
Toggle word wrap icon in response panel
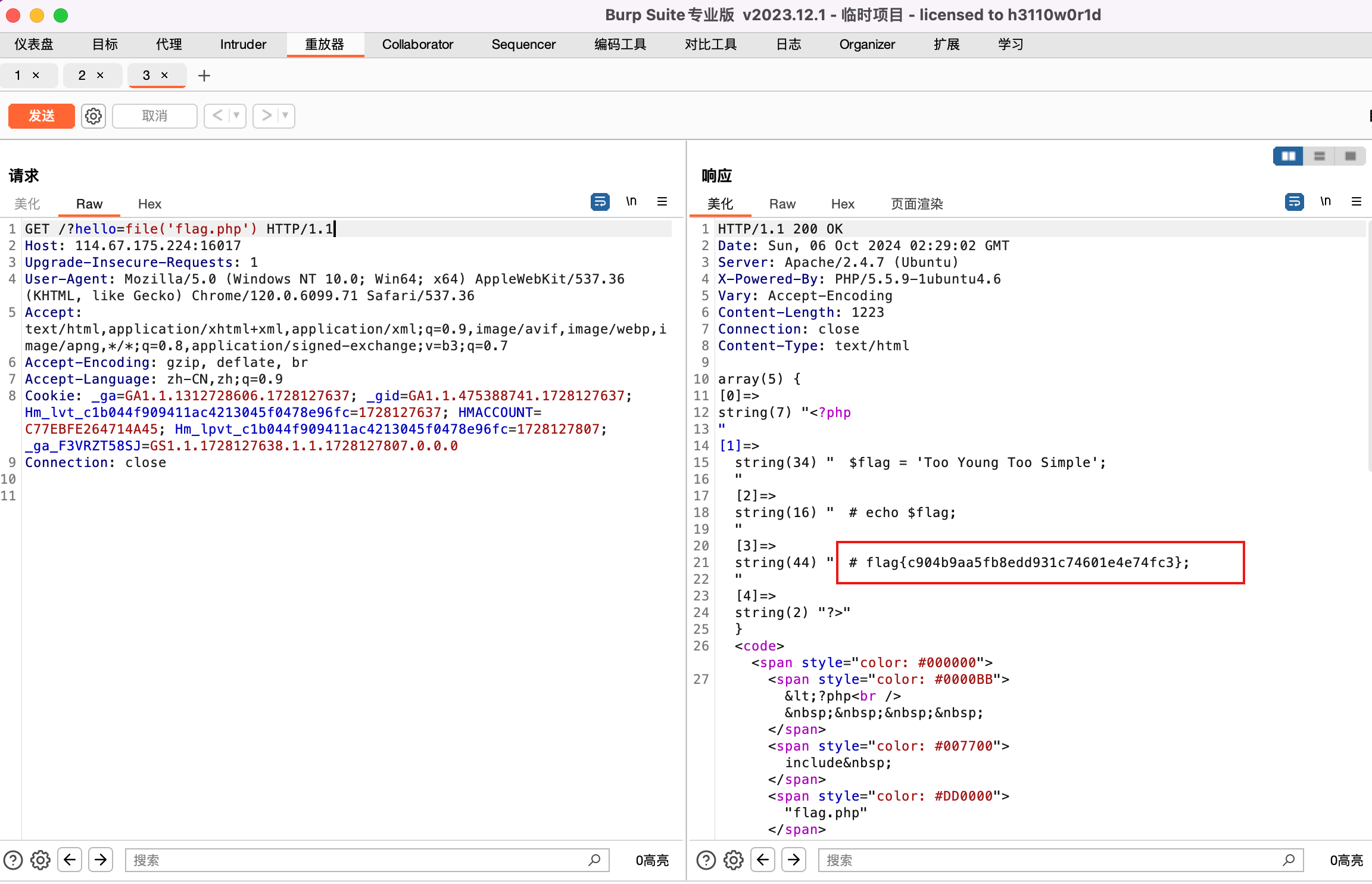1294,202
